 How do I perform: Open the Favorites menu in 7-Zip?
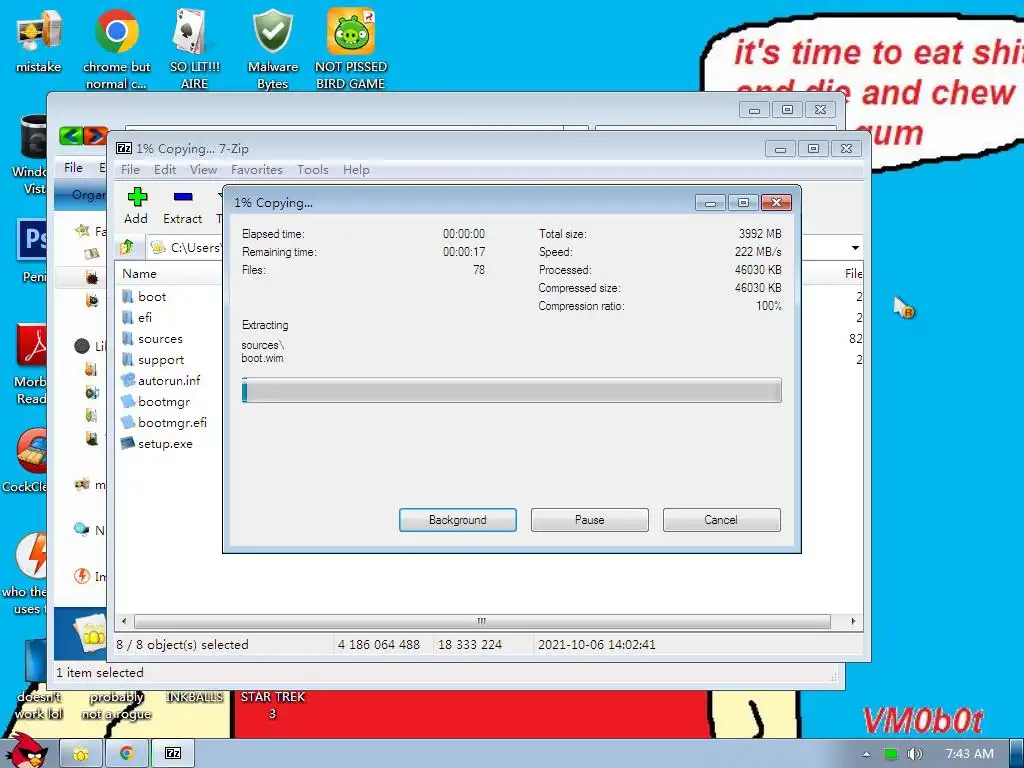(x=257, y=170)
